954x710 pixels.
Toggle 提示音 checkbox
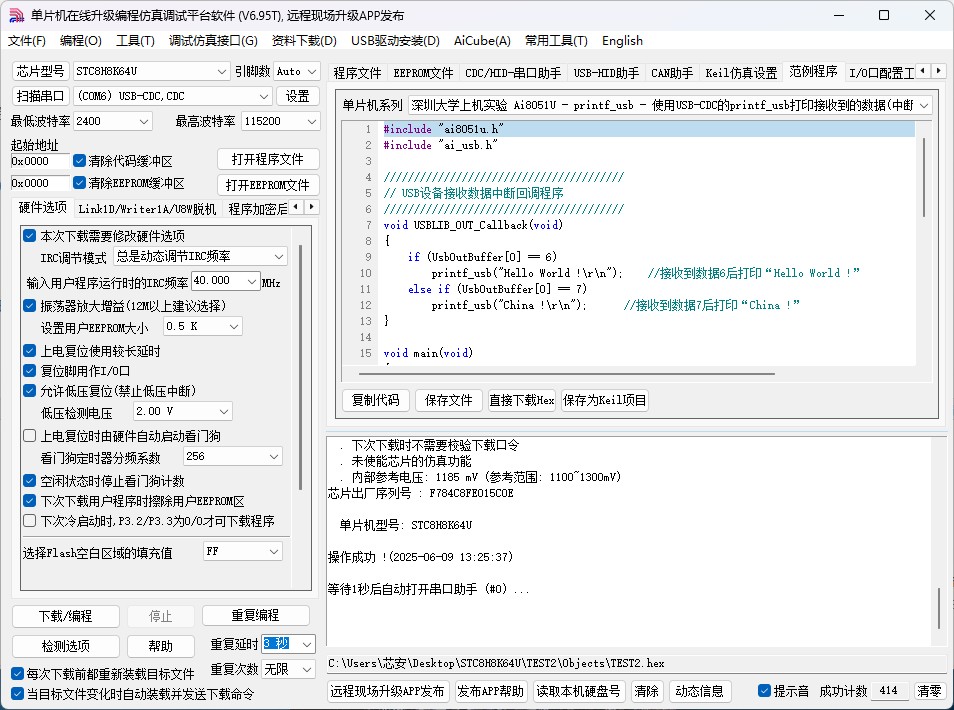[x=765, y=691]
